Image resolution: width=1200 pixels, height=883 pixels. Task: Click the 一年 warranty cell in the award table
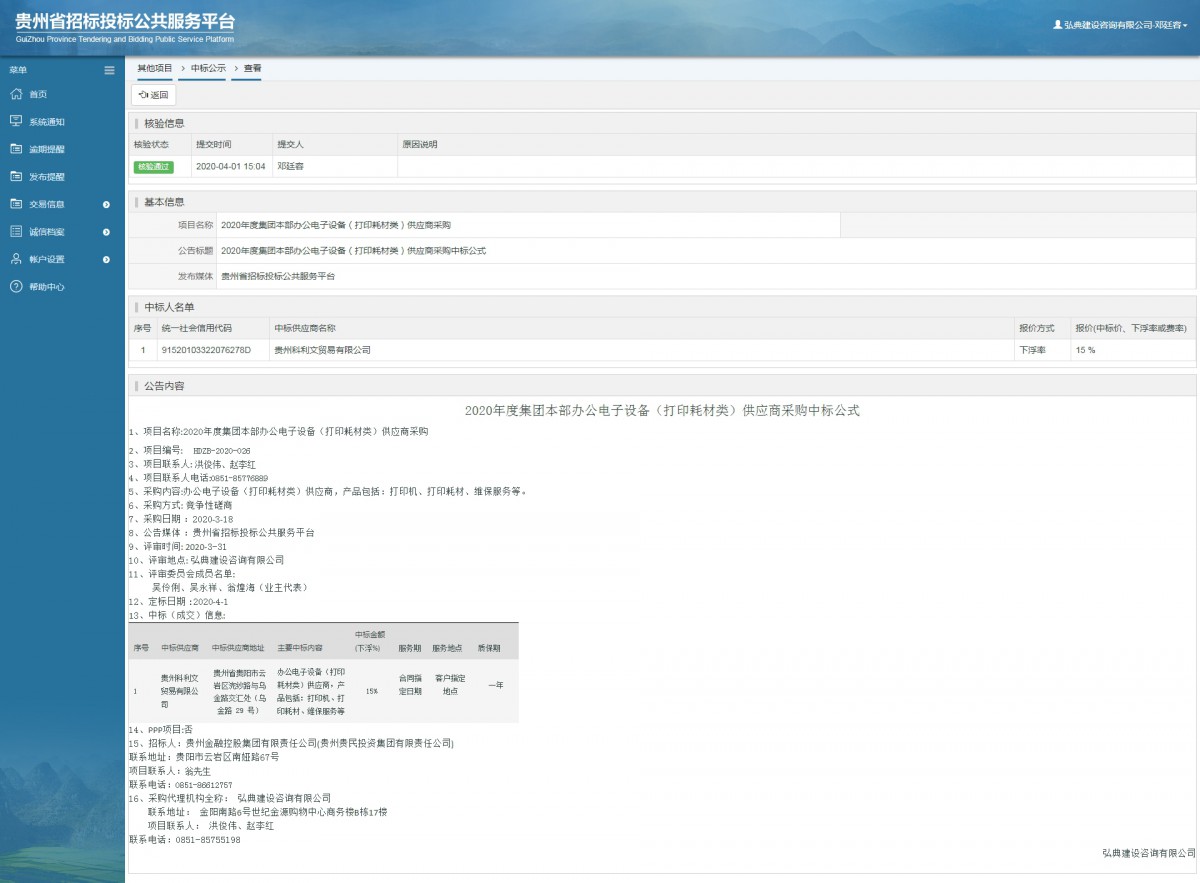pos(495,684)
